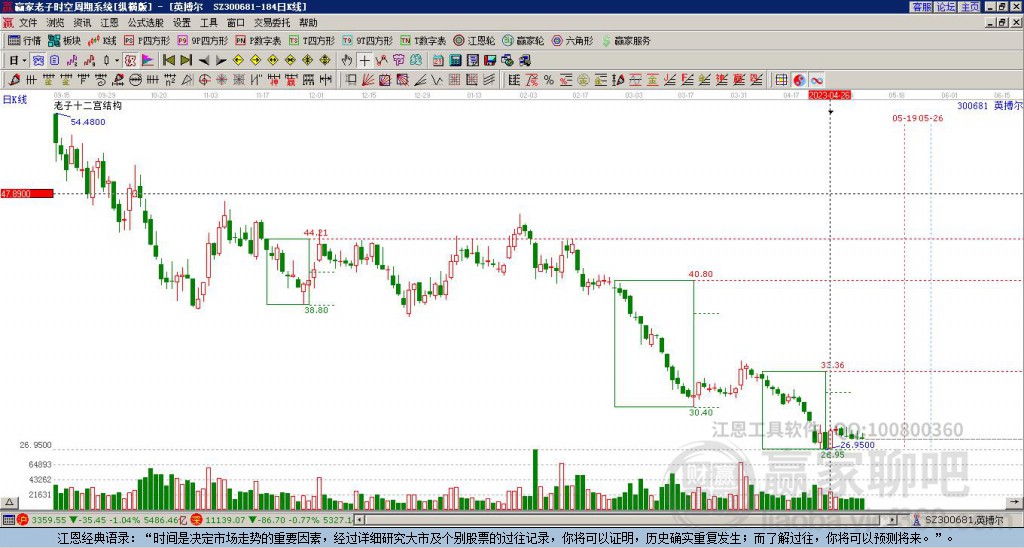This screenshot has height=548, width=1024.
Task: Click the red 权 icon
Action: pos(130,61)
